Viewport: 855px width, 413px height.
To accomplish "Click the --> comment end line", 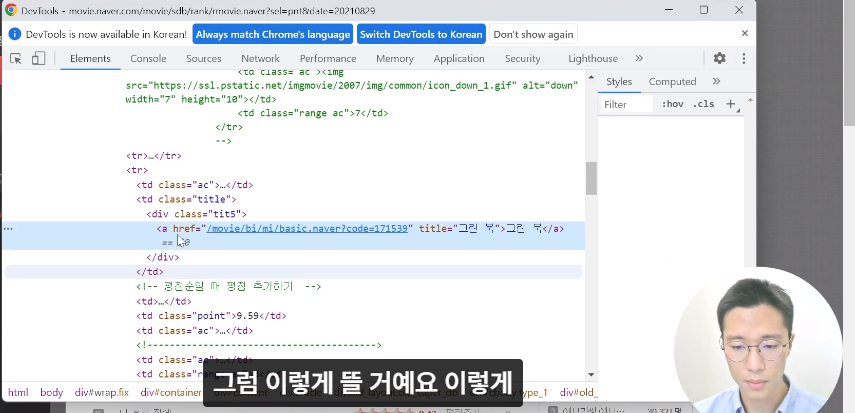I will 224,141.
